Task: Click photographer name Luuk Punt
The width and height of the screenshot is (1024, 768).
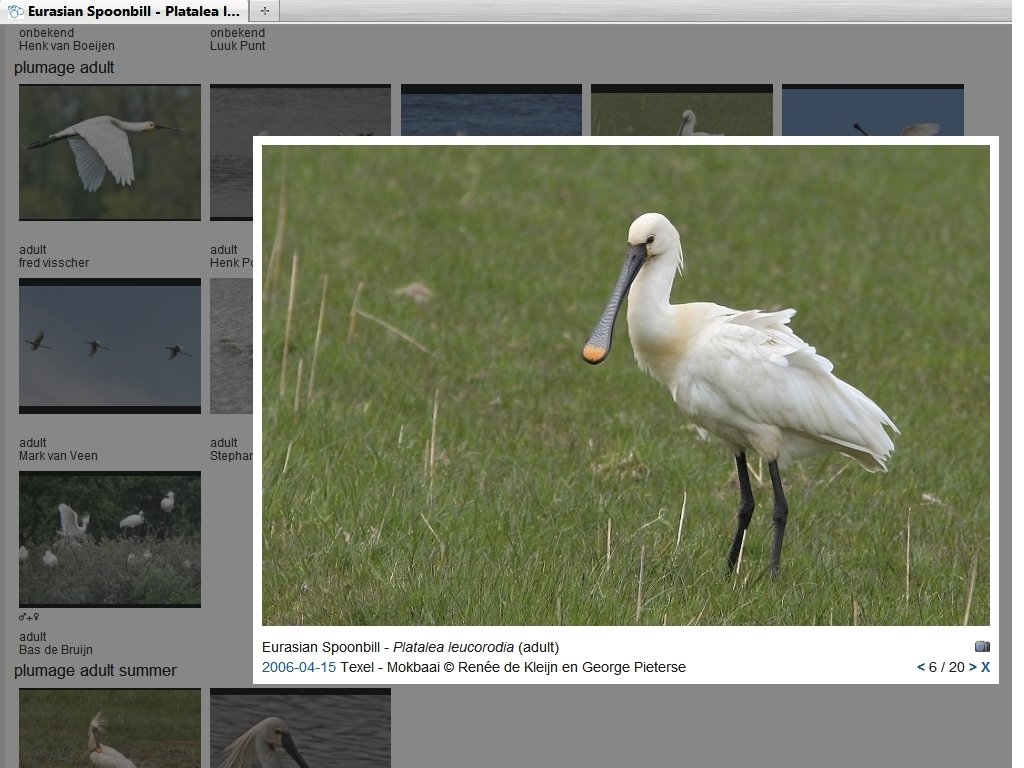Action: (x=238, y=46)
